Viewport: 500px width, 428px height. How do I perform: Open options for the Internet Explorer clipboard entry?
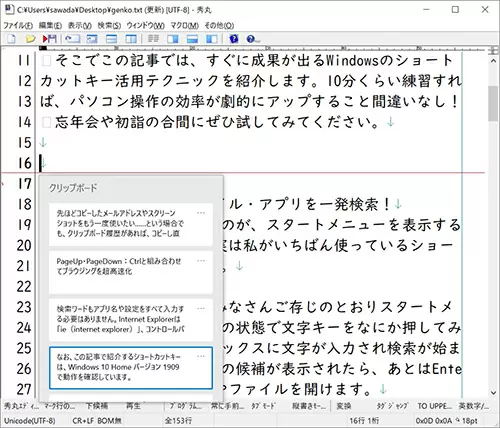(201, 309)
